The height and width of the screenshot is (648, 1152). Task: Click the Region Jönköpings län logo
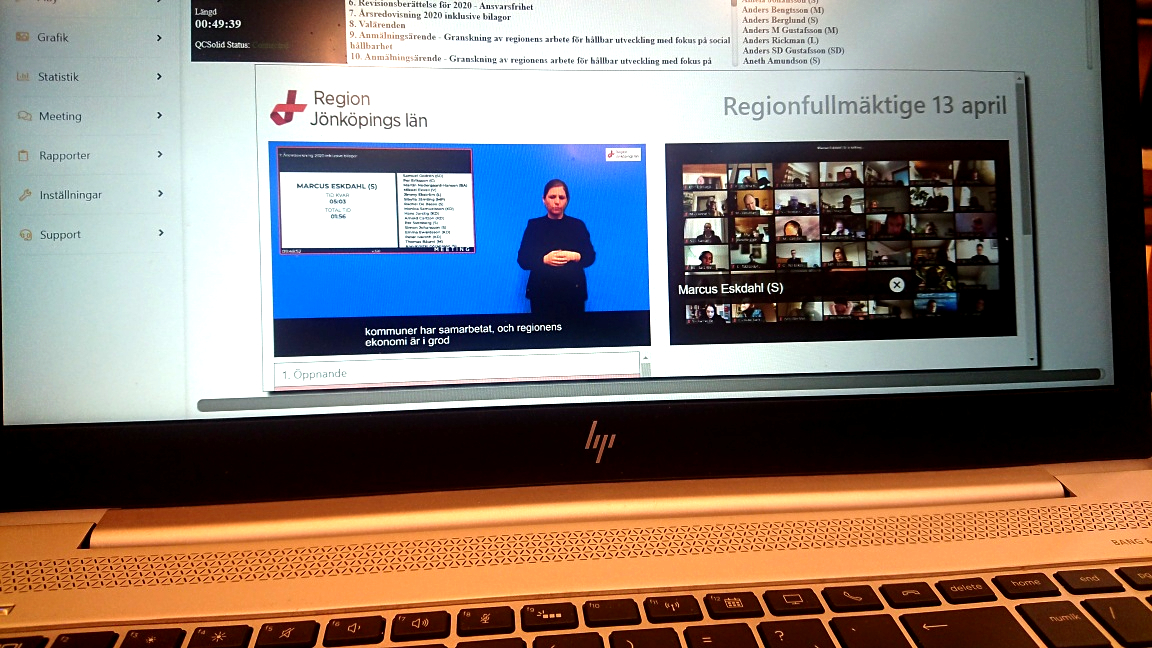pos(349,109)
